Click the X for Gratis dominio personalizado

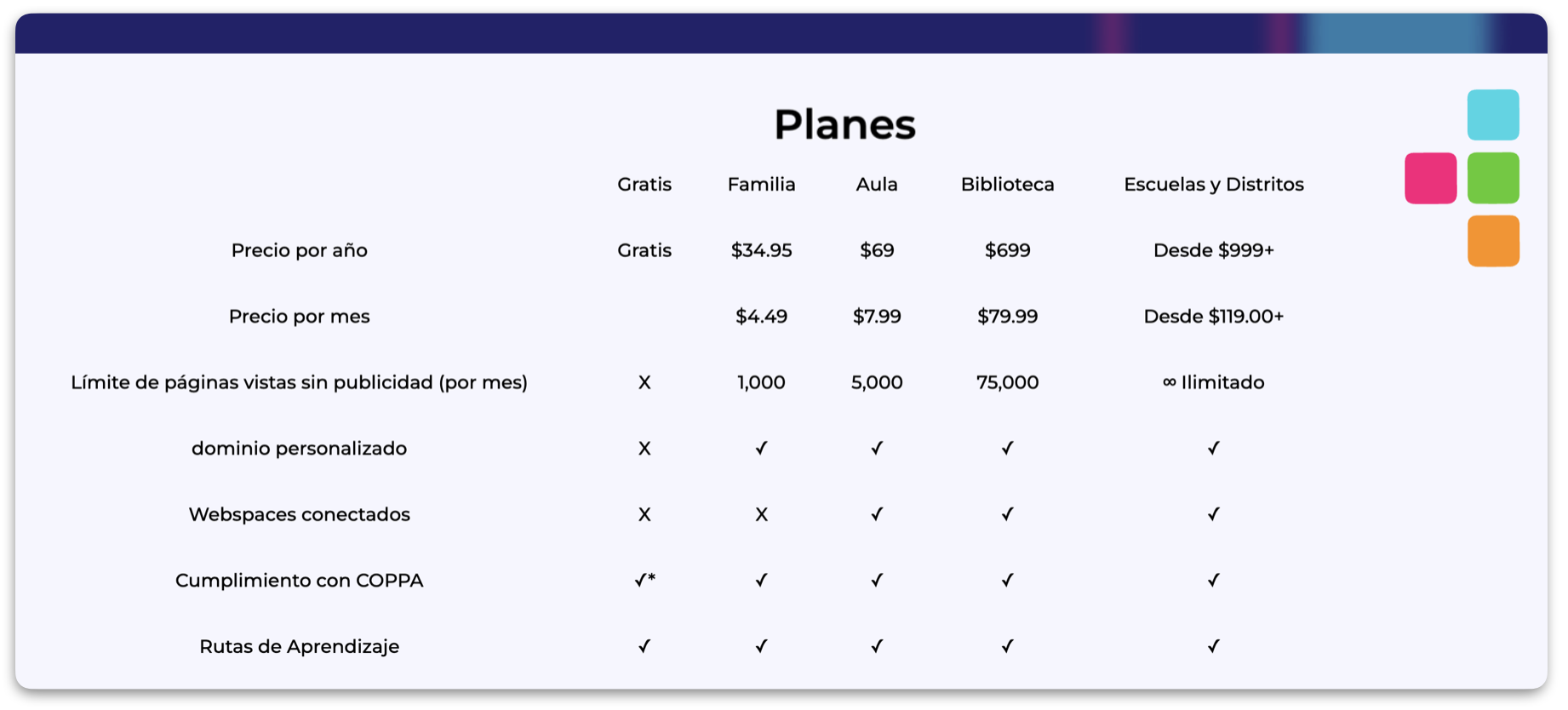pyautogui.click(x=644, y=449)
